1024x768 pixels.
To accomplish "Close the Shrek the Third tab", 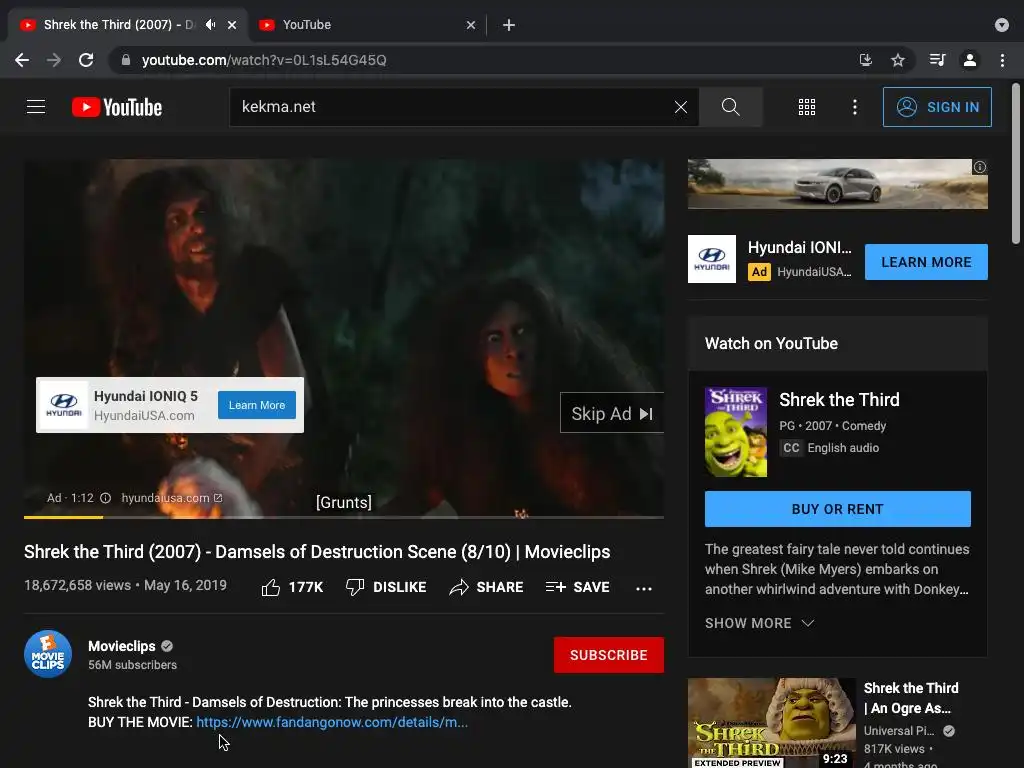I will 232,25.
